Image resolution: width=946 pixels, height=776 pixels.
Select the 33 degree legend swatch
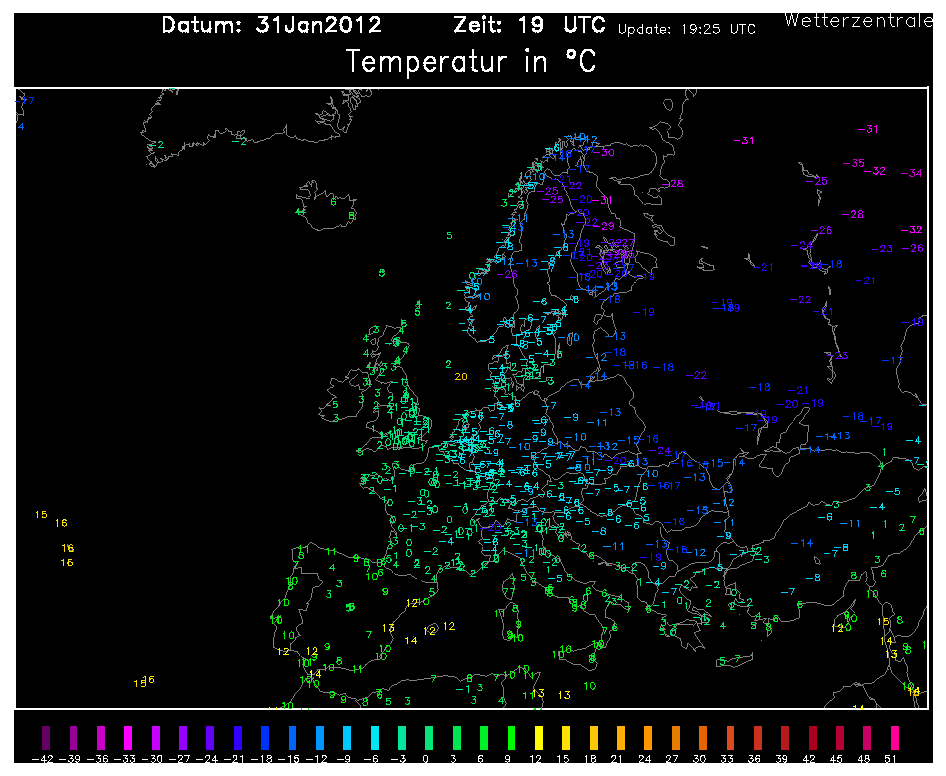pos(731,737)
